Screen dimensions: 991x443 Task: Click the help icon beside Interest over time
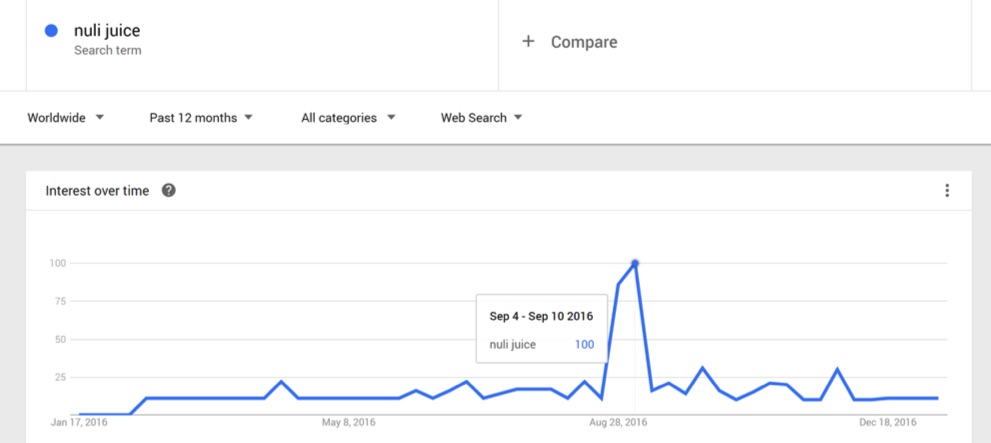coord(168,190)
